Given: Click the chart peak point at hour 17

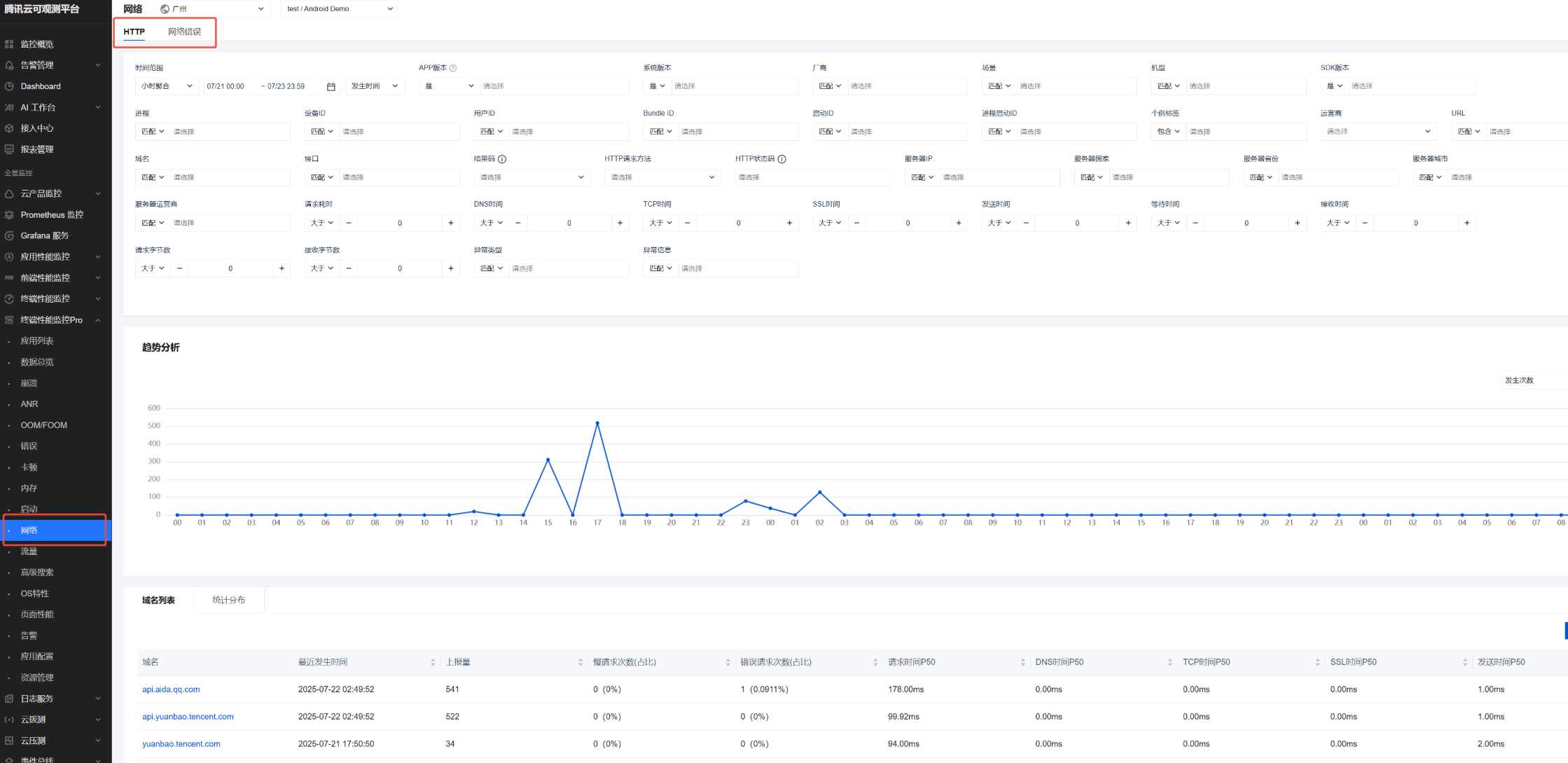Looking at the screenshot, I should [x=597, y=423].
